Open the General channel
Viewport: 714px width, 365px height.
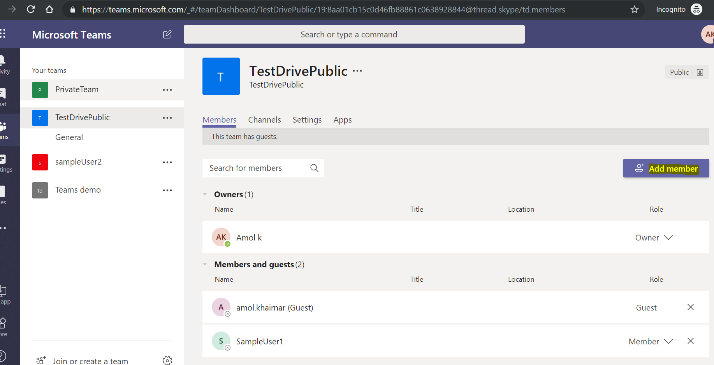point(69,137)
